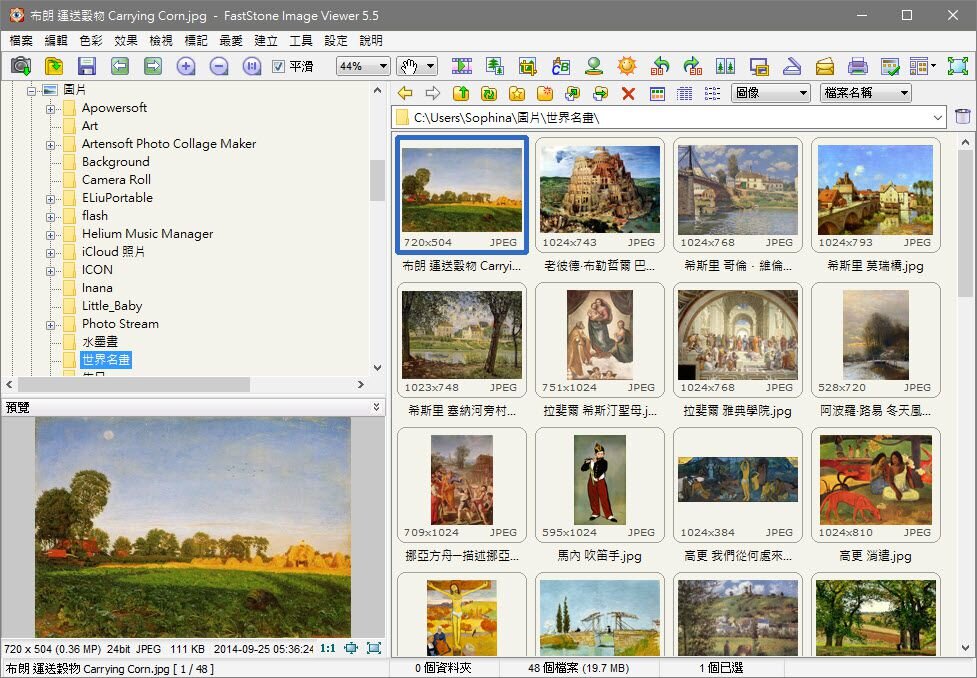Select the 水墨畫 folder in the tree
This screenshot has width=977, height=678.
tap(100, 341)
